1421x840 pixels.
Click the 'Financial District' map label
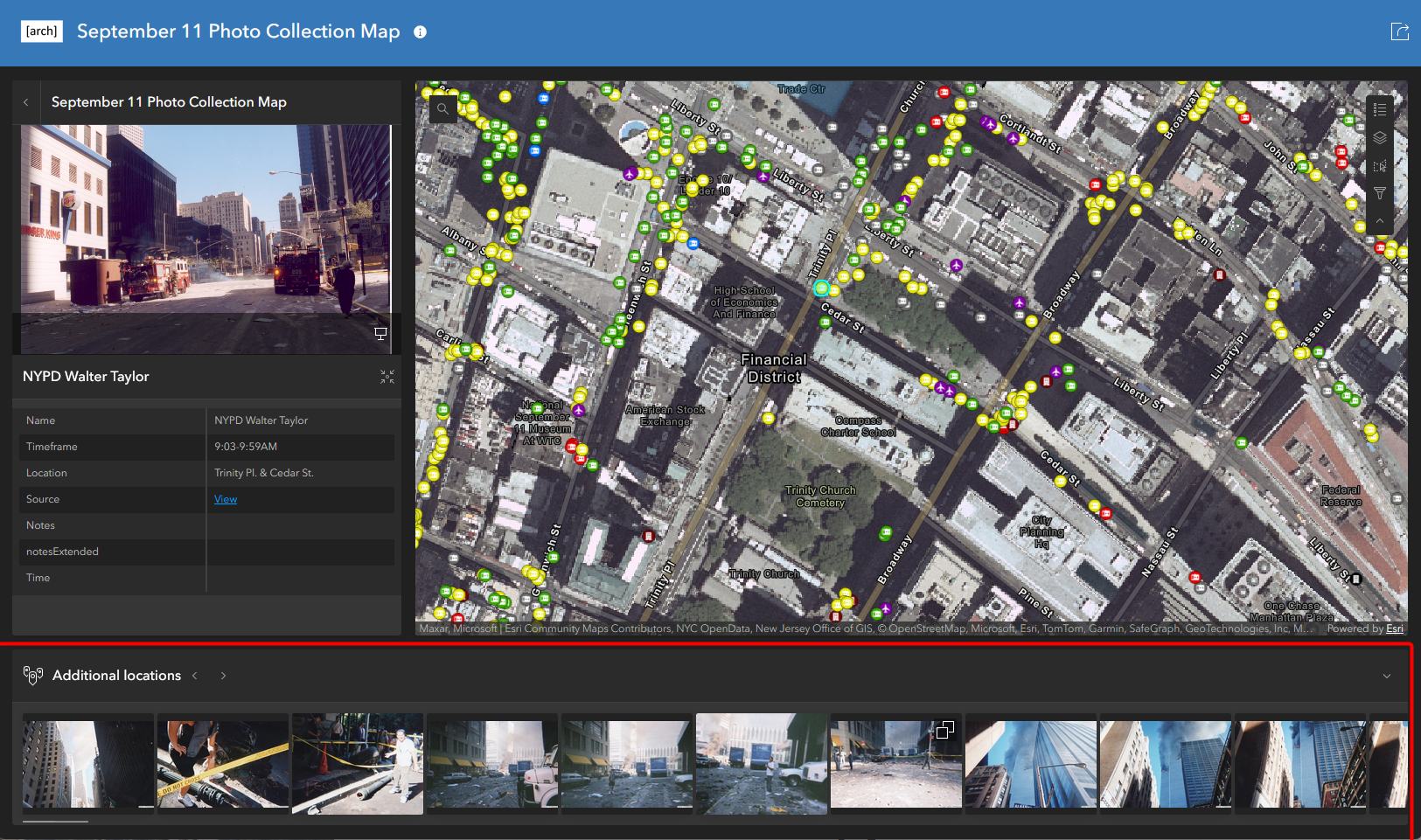(x=774, y=368)
